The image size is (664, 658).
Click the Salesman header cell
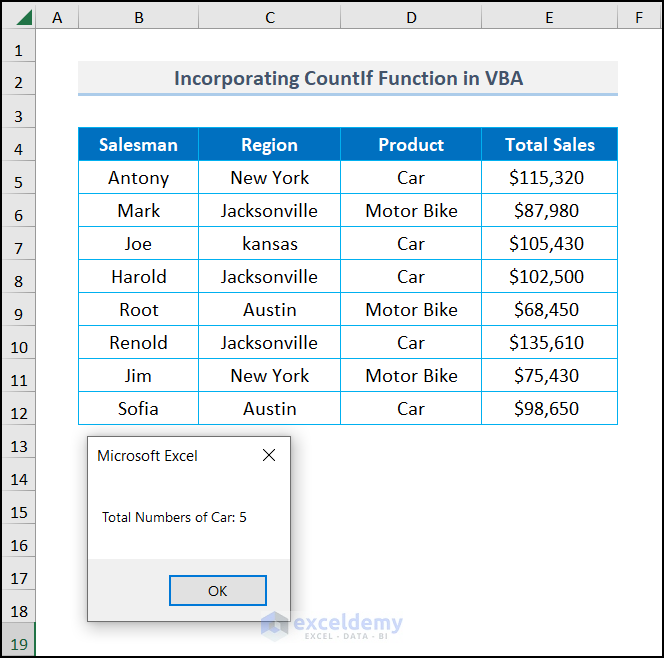click(138, 145)
